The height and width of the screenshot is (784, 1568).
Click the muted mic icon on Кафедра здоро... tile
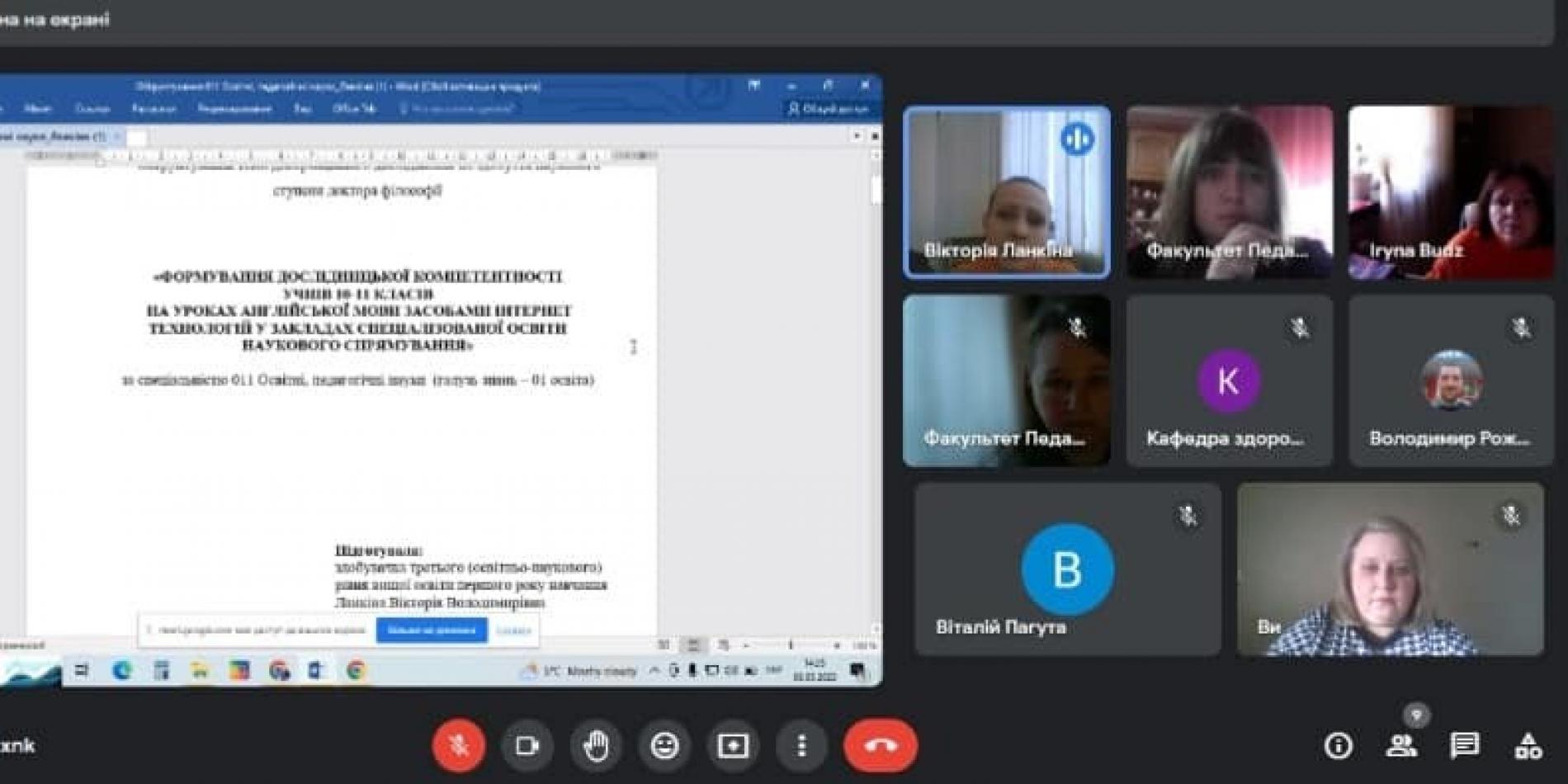1300,328
